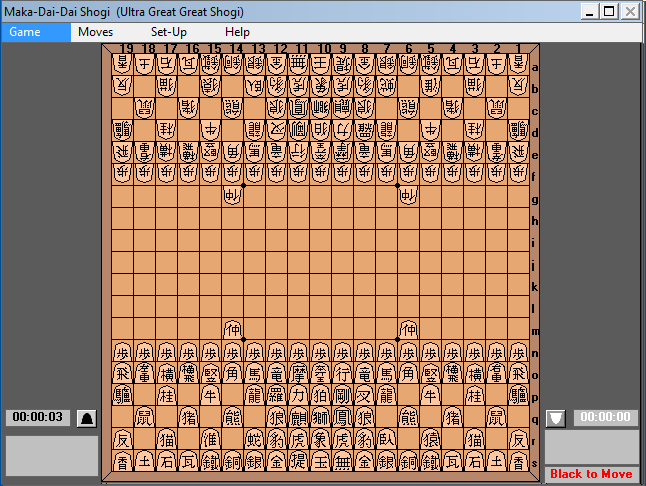
Task: Click the white piece clock button
Action: point(556,418)
